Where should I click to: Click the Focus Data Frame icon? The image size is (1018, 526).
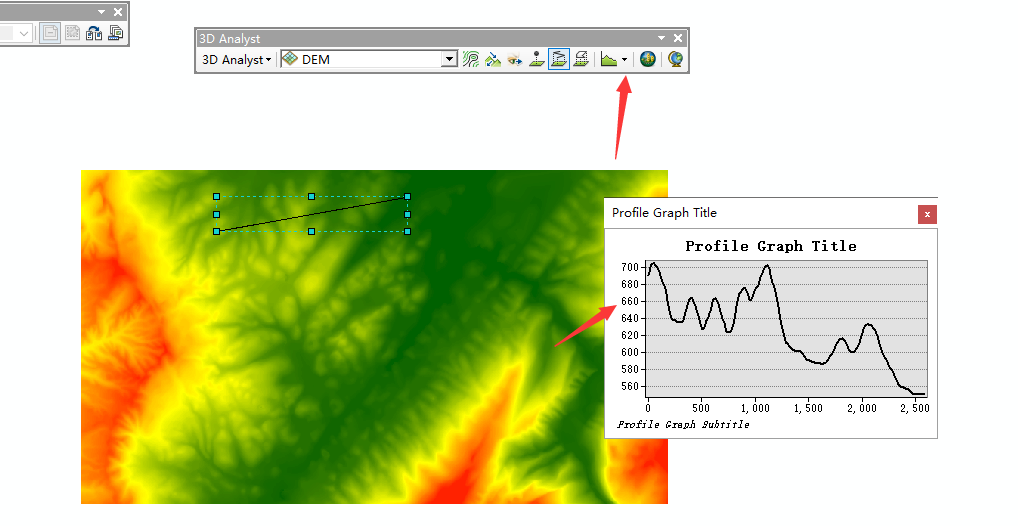[x=72, y=32]
